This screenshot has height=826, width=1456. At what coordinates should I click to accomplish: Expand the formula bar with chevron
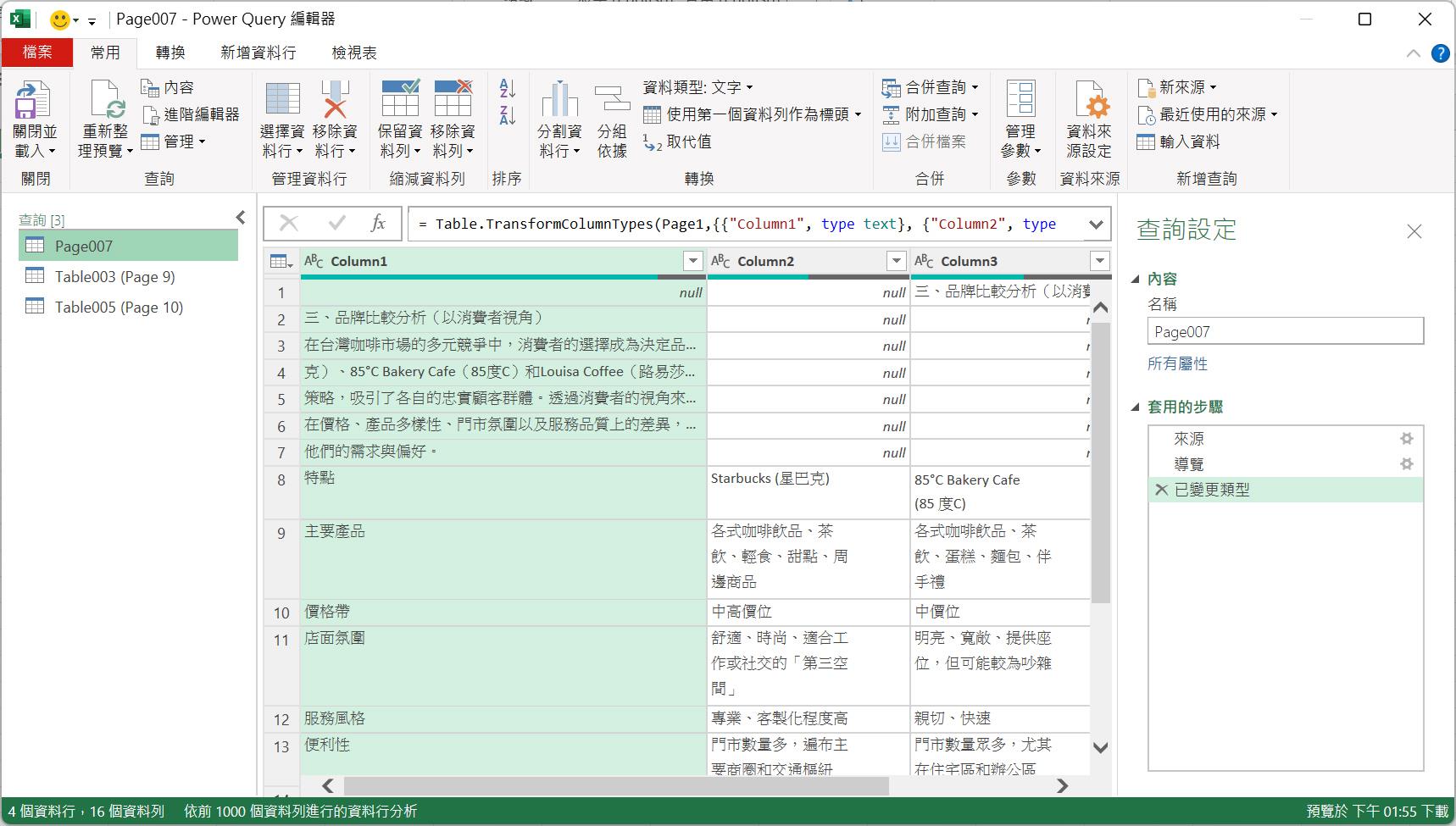1096,225
